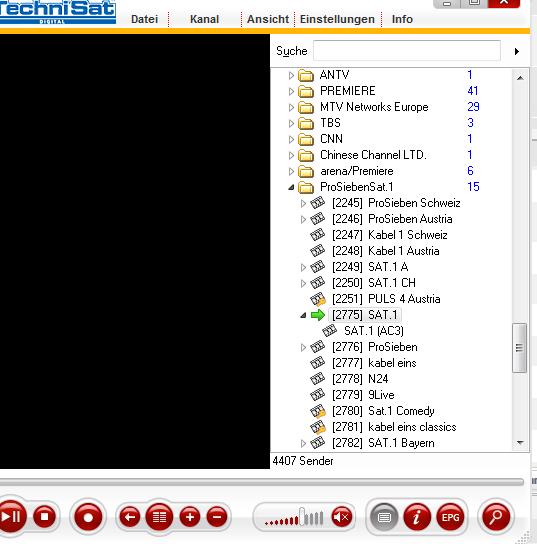Click encrypted icon for Sat.1 Comedy

[x=318, y=411]
